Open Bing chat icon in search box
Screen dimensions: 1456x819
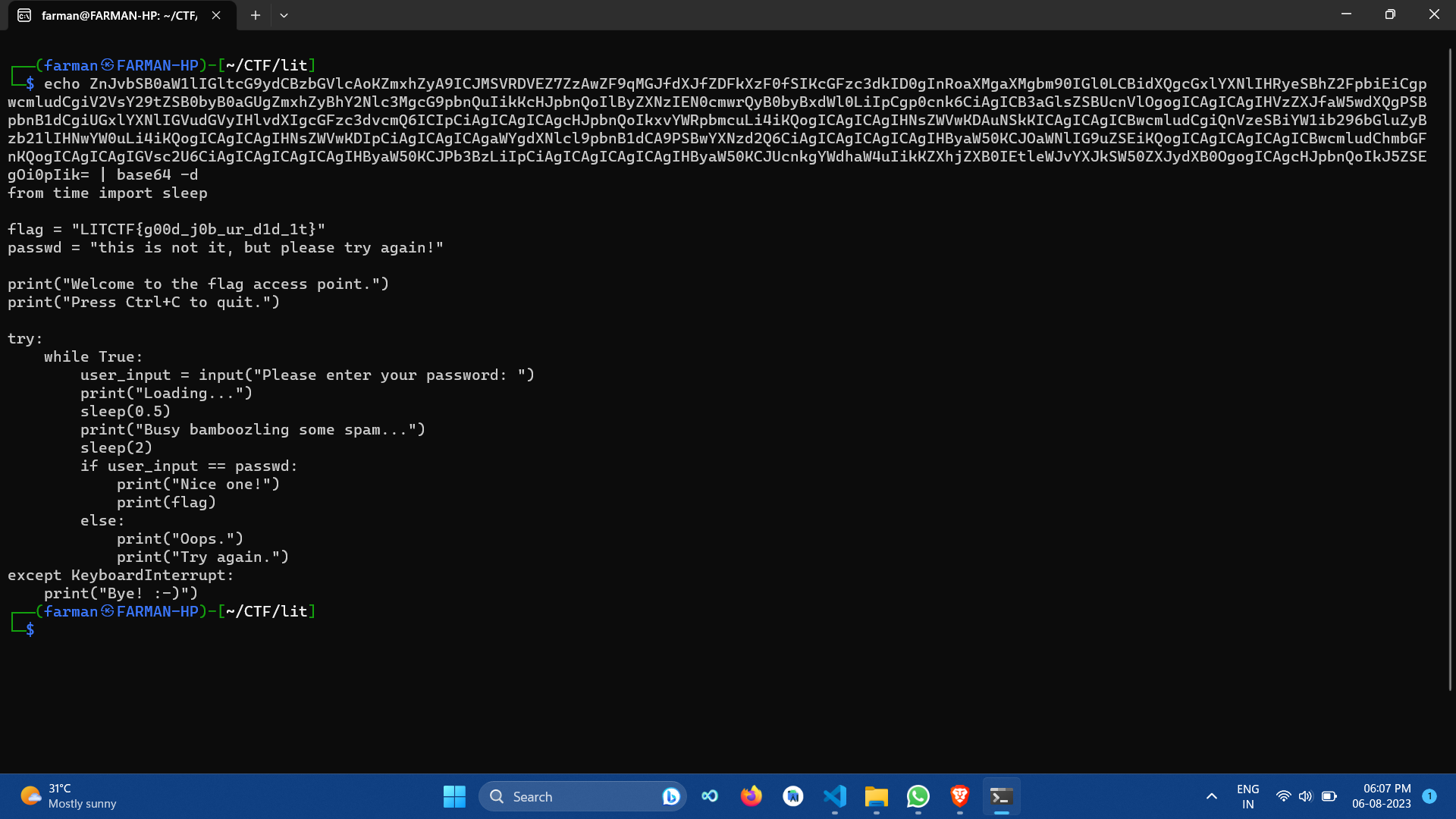(x=670, y=796)
